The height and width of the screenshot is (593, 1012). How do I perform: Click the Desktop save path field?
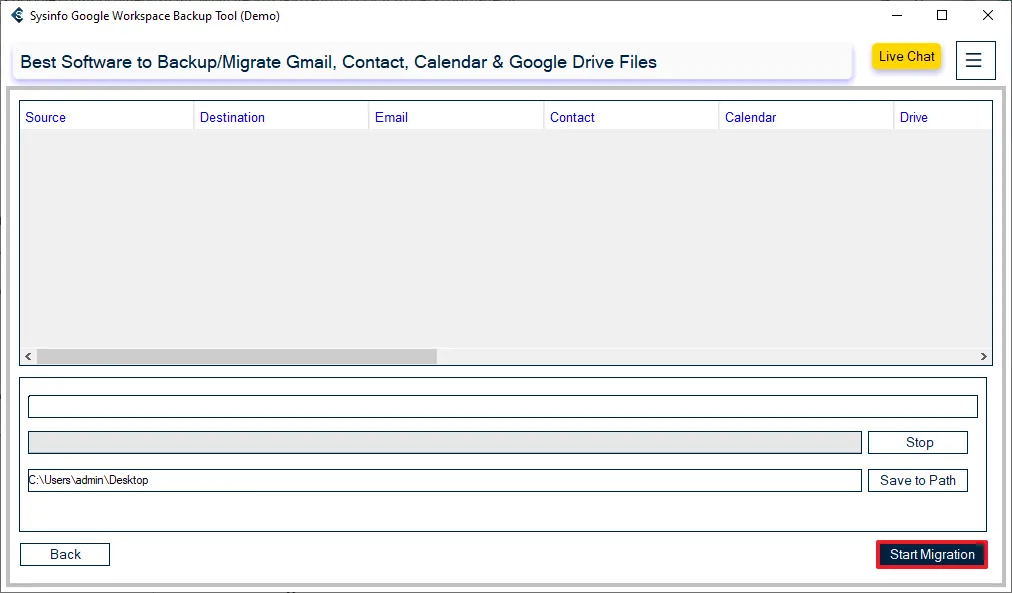click(444, 481)
